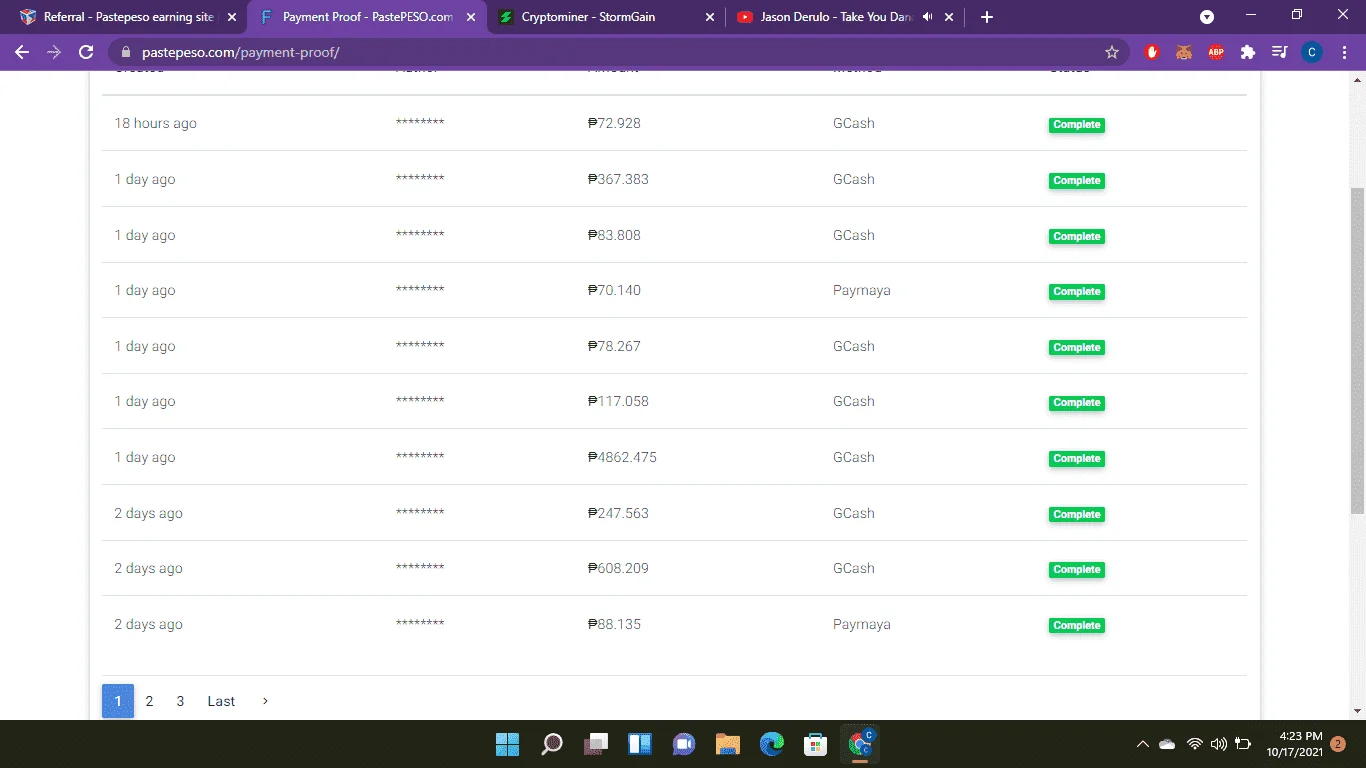This screenshot has width=1366, height=768.
Task: Click the page's vertical scrollbar thumb
Action: tap(1358, 350)
